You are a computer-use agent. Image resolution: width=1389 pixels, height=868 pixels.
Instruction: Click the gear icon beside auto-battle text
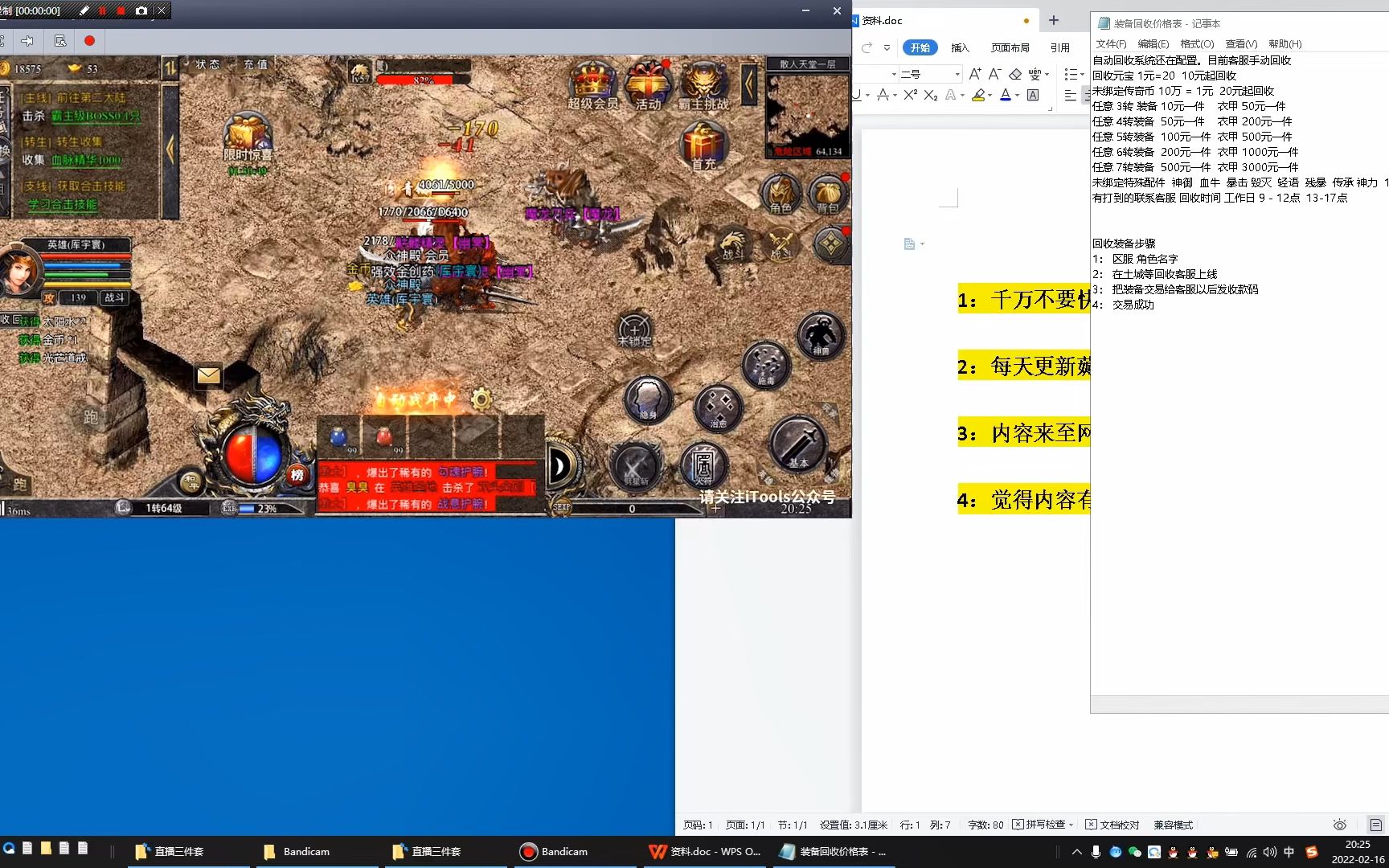481,399
